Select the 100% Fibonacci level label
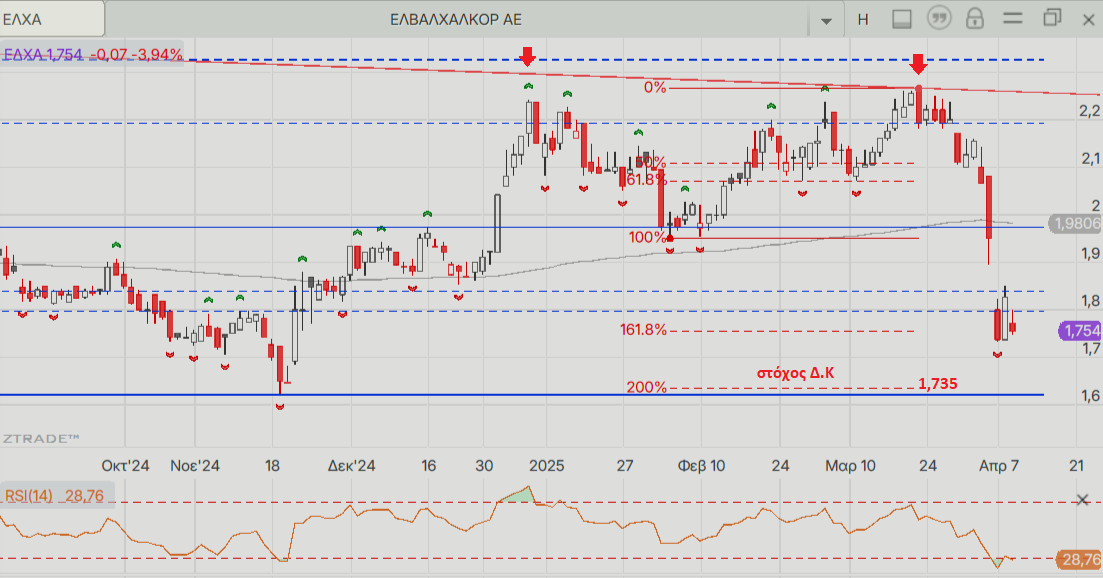Screen dimensions: 1103x578 647,237
